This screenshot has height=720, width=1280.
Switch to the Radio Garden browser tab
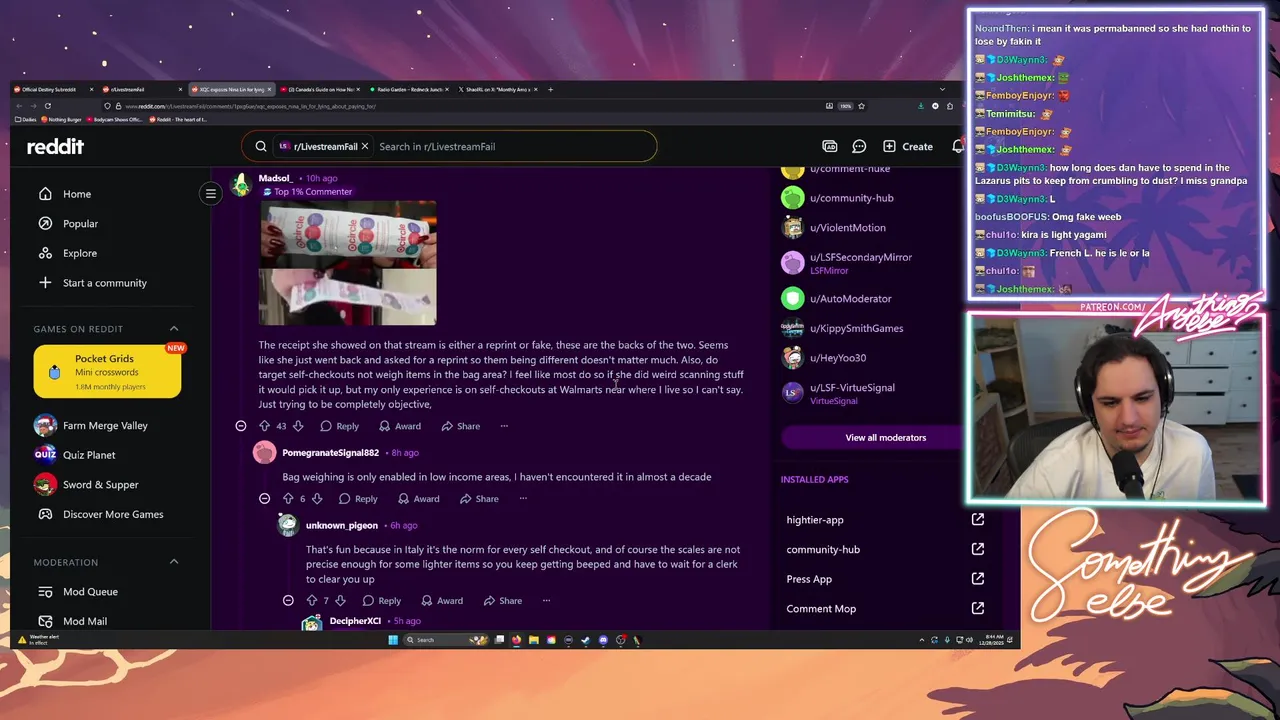408,90
